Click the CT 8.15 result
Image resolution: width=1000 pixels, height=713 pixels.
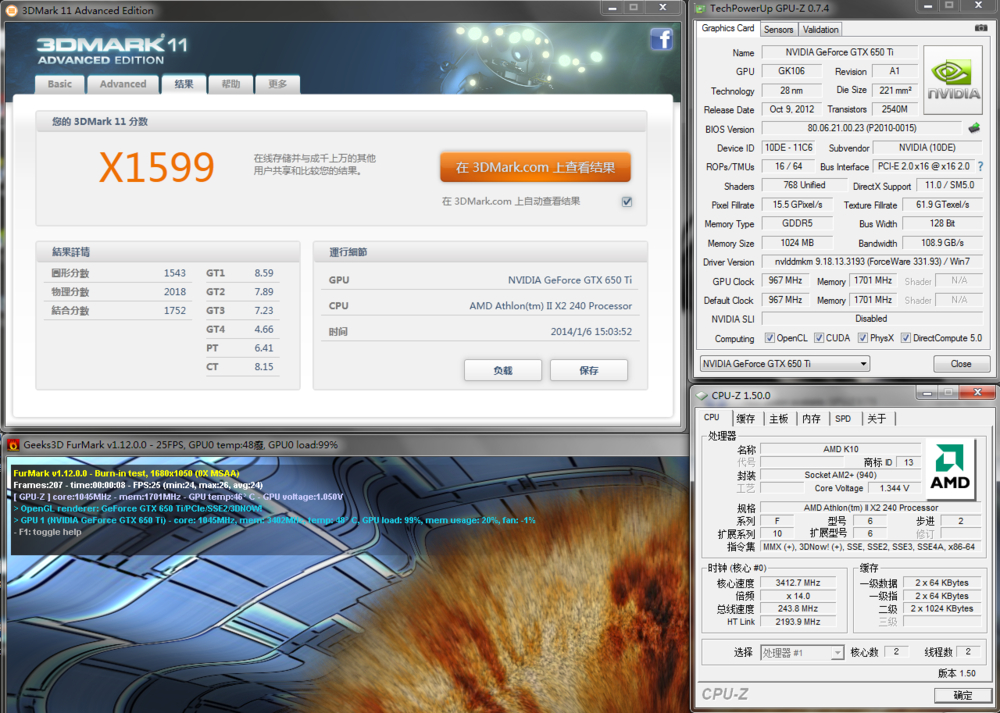coord(242,367)
